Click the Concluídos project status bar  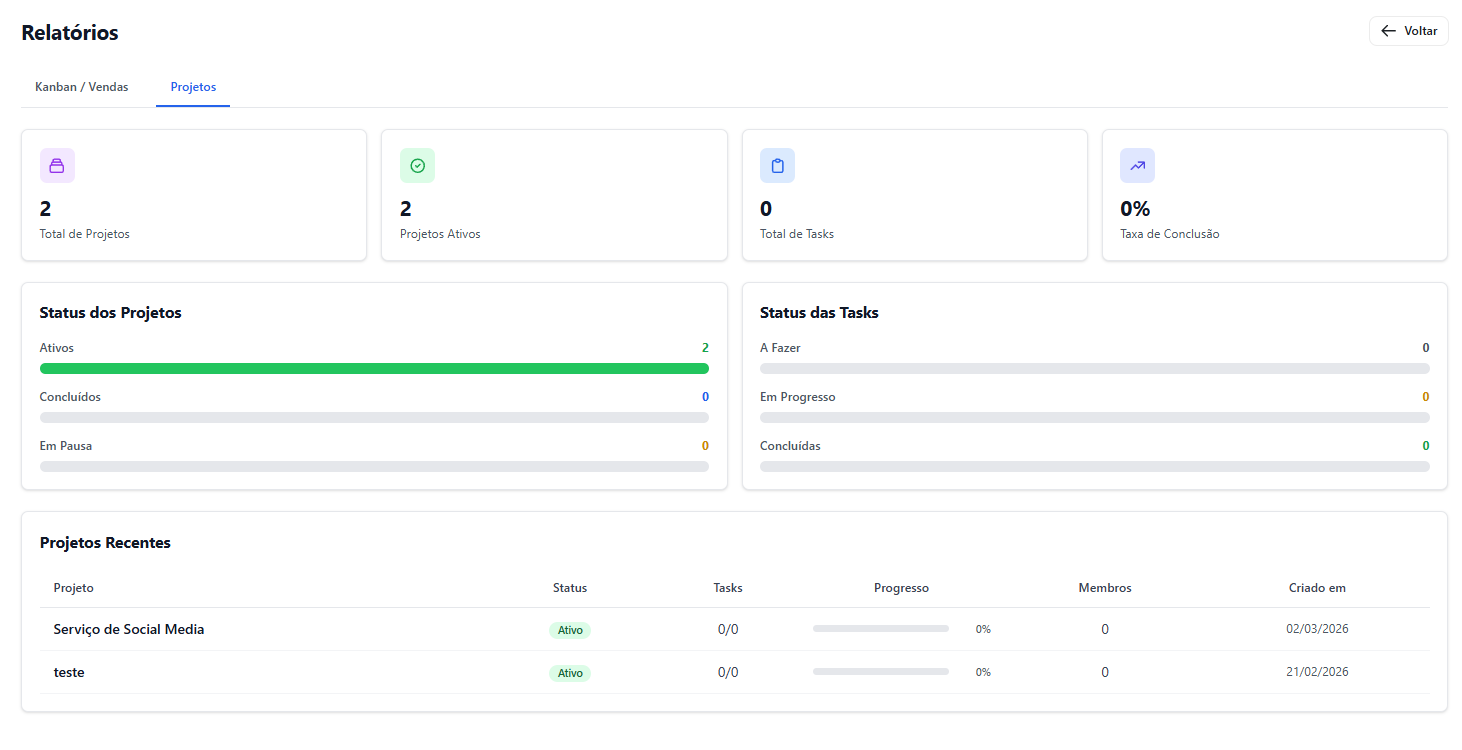(374, 417)
